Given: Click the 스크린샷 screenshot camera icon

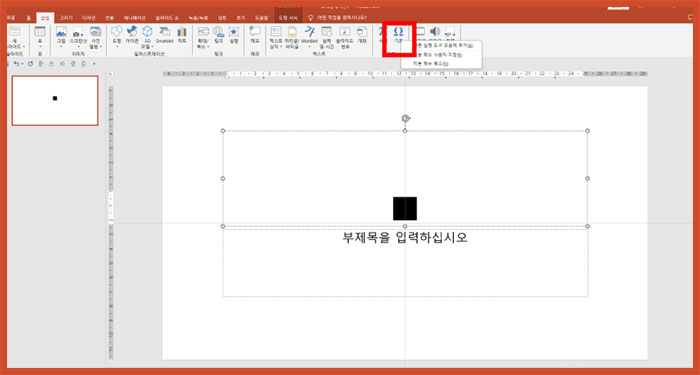Looking at the screenshot, I should tap(78, 32).
